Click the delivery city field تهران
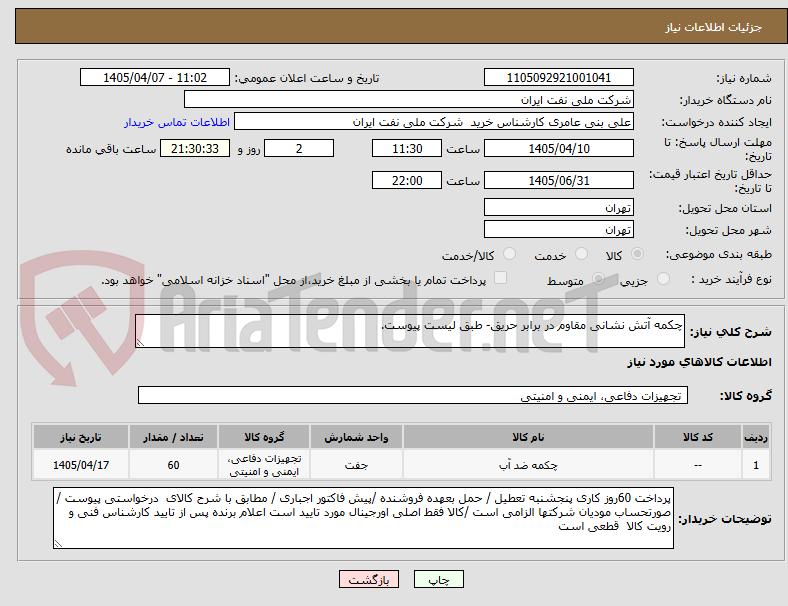Screen dimensions: 788x606 click(x=559, y=229)
